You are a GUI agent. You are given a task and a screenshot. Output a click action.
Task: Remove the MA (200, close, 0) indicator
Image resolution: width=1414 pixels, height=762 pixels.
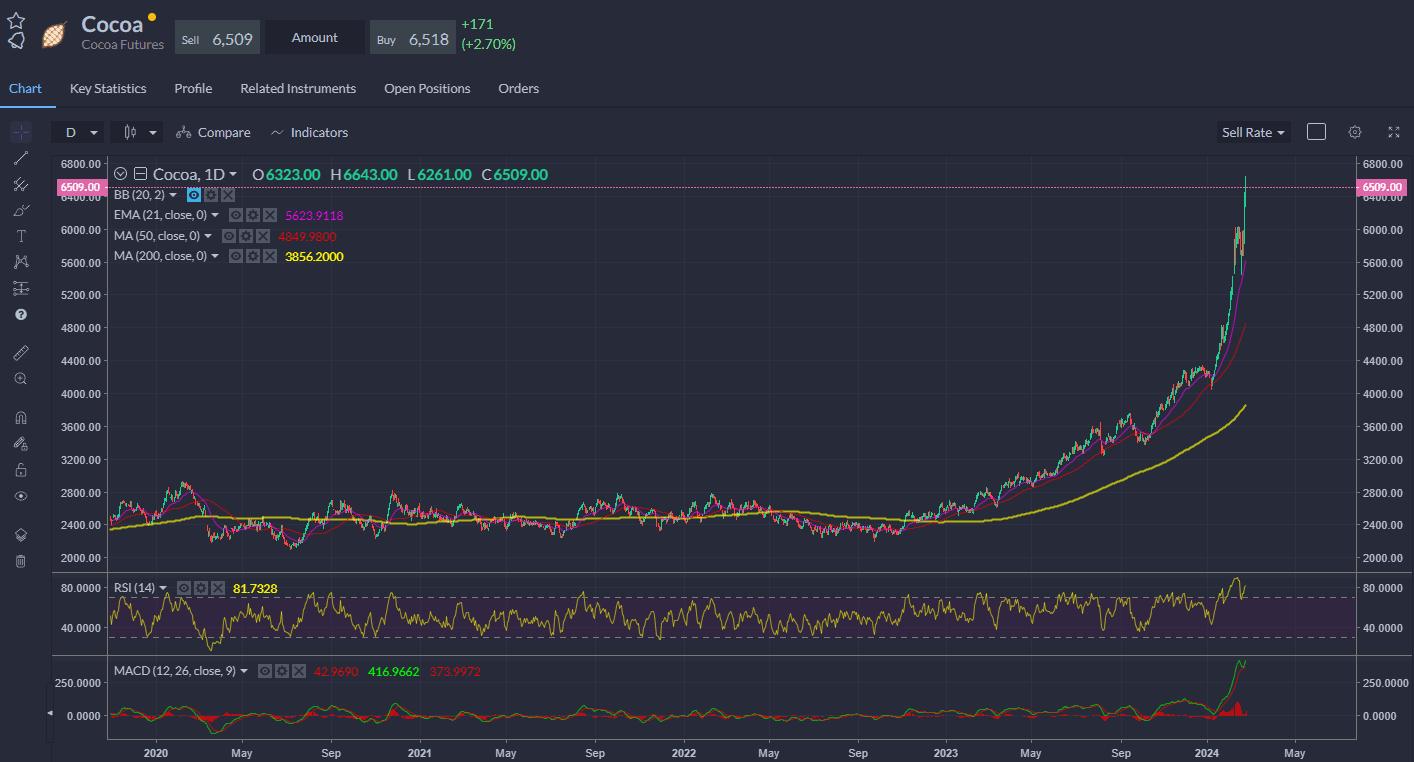coord(269,256)
